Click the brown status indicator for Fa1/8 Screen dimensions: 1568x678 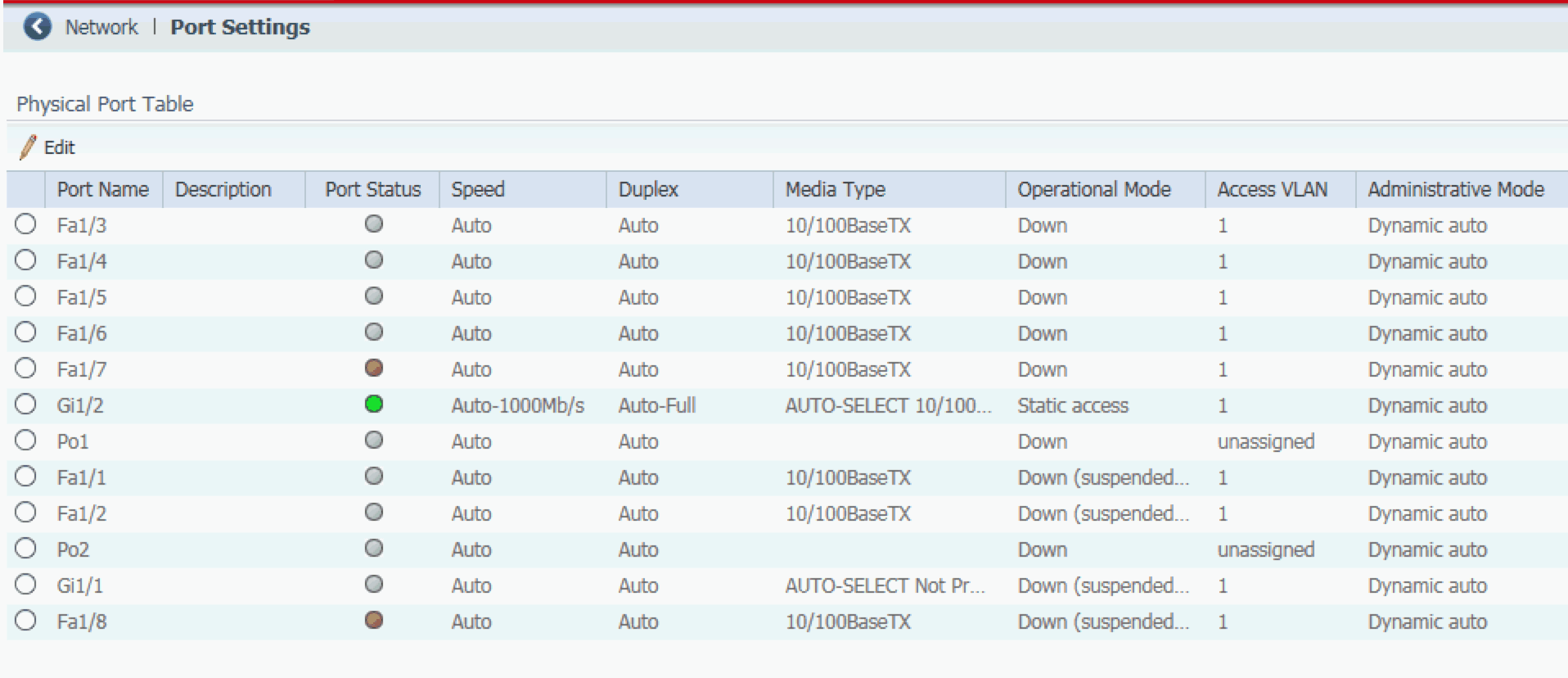click(x=374, y=621)
